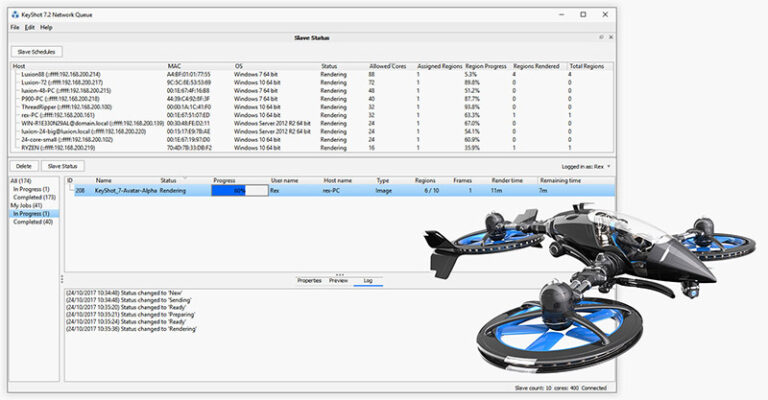Viewport: 768px width, 400px height.
Task: Select In Progress (1) under All
Action: [x=31, y=189]
